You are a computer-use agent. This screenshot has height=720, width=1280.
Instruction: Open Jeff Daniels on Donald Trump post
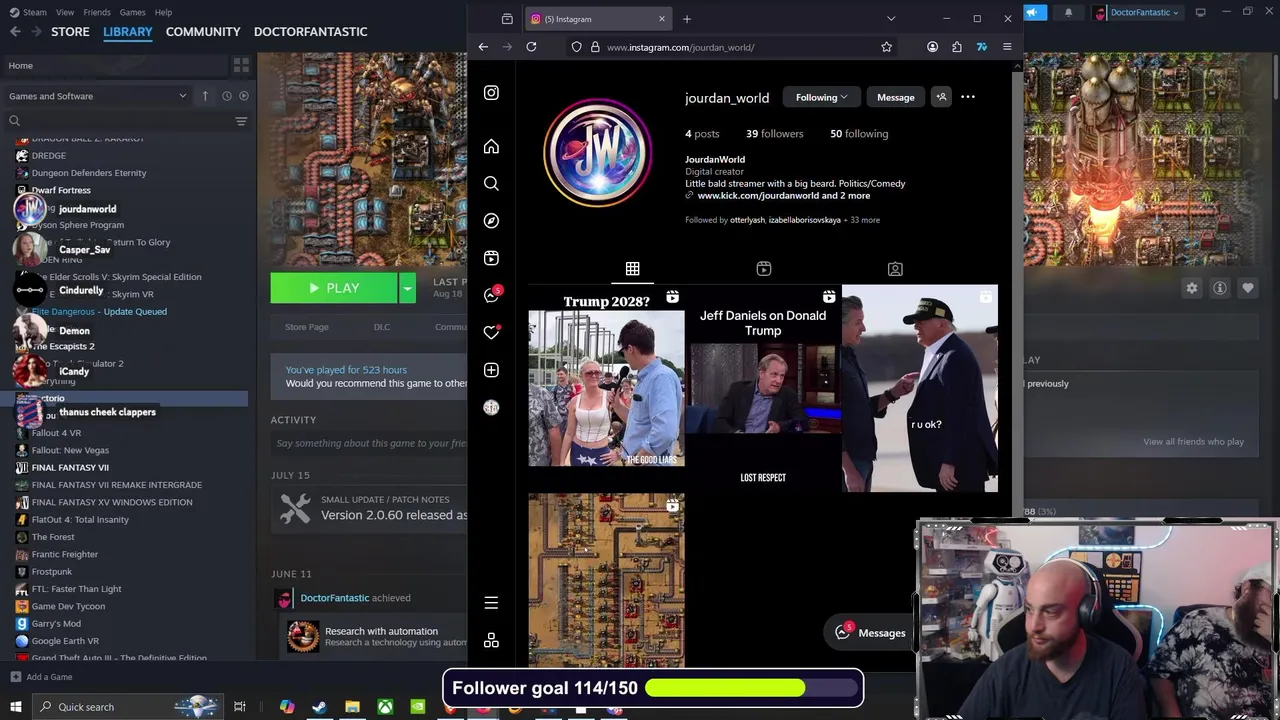763,388
